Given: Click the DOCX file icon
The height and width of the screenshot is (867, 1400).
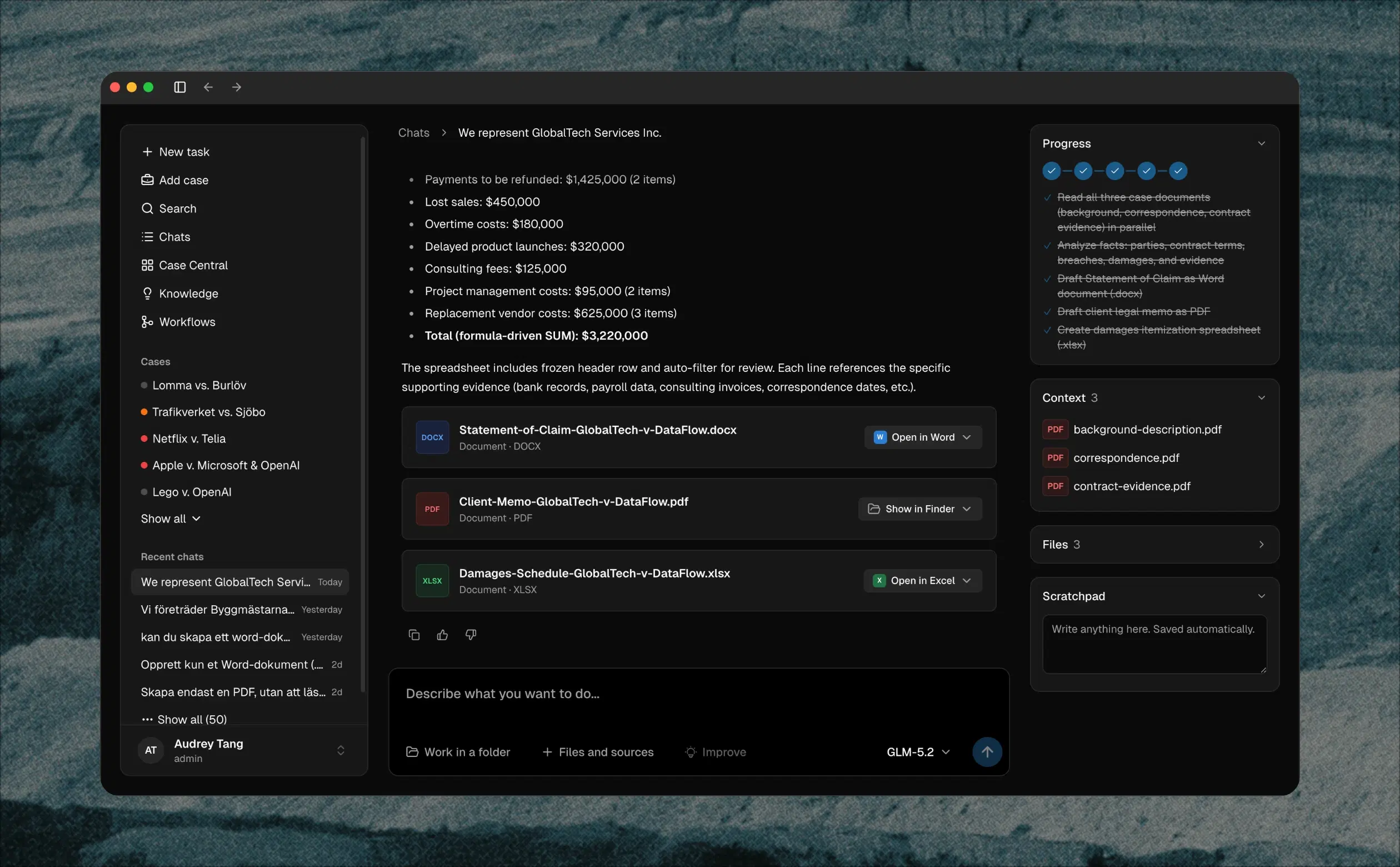Looking at the screenshot, I should pyautogui.click(x=432, y=437).
